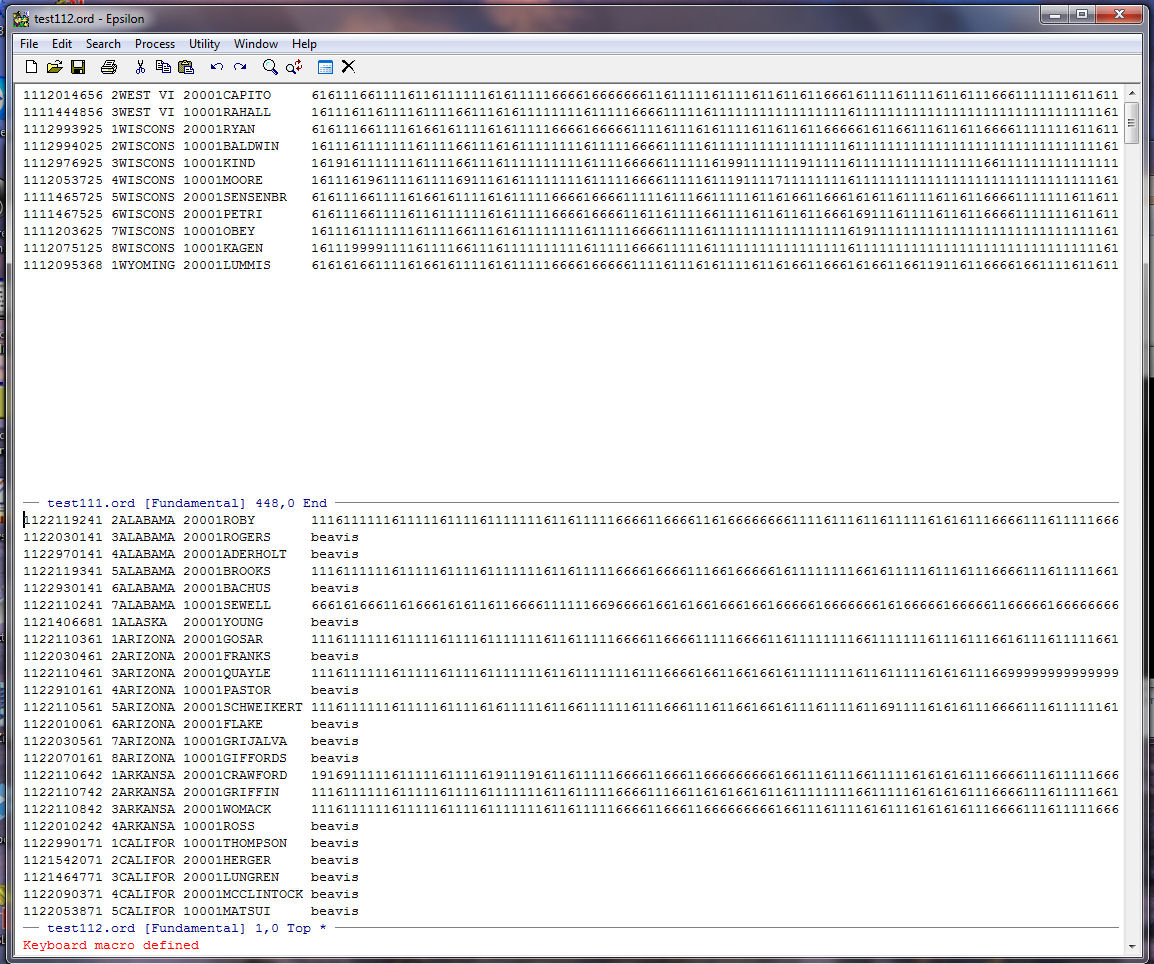Redo with the forward arrow icon
The image size is (1154, 964).
coord(240,67)
